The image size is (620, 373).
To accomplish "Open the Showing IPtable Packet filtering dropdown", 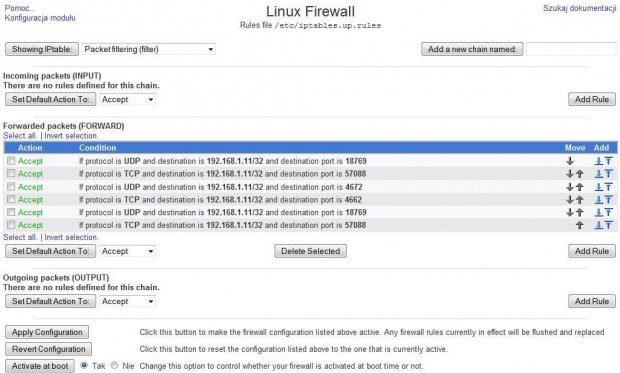I will coord(149,49).
